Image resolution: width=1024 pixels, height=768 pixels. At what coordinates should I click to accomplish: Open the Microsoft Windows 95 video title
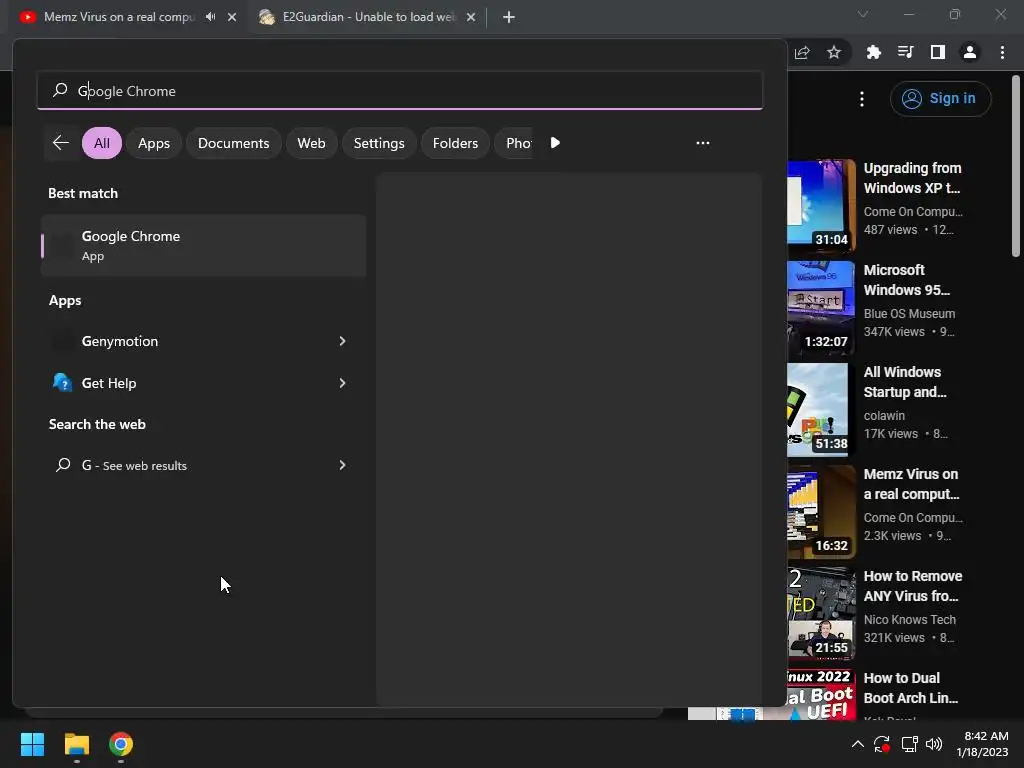[x=906, y=280]
